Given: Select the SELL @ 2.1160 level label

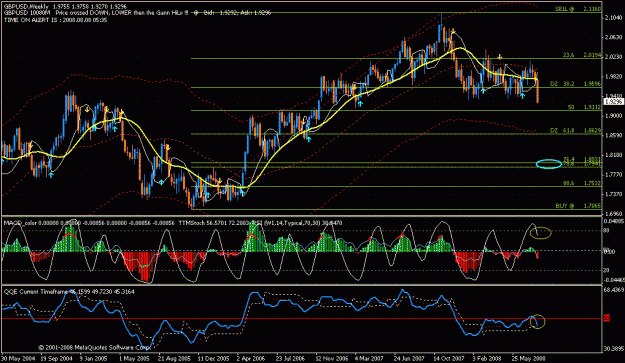Looking at the screenshot, I should [x=578, y=9].
